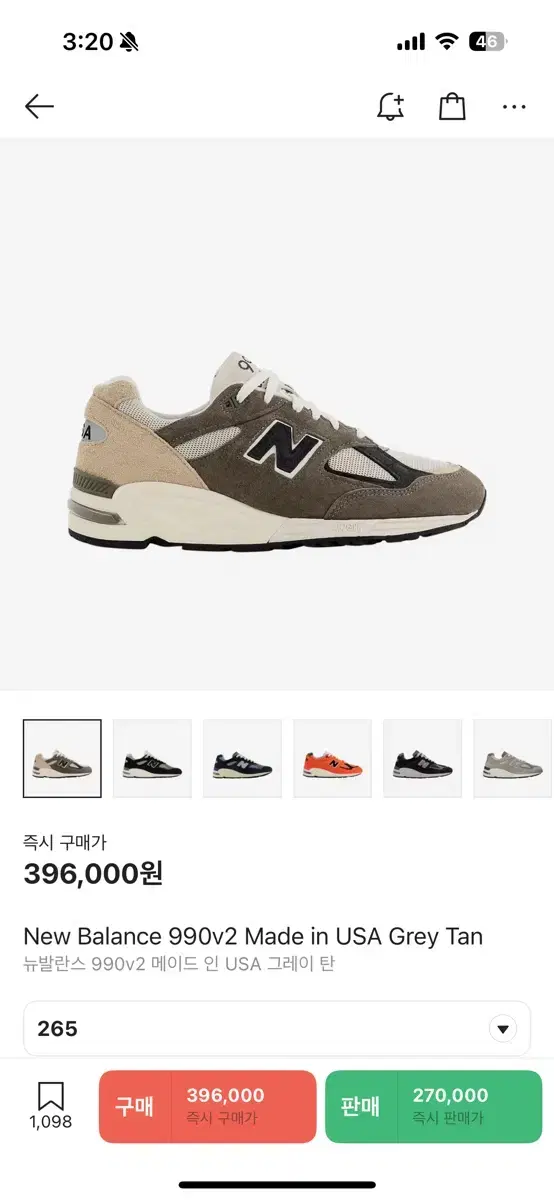Open the size selector showing 265
The image size is (554, 1200).
[x=277, y=1029]
